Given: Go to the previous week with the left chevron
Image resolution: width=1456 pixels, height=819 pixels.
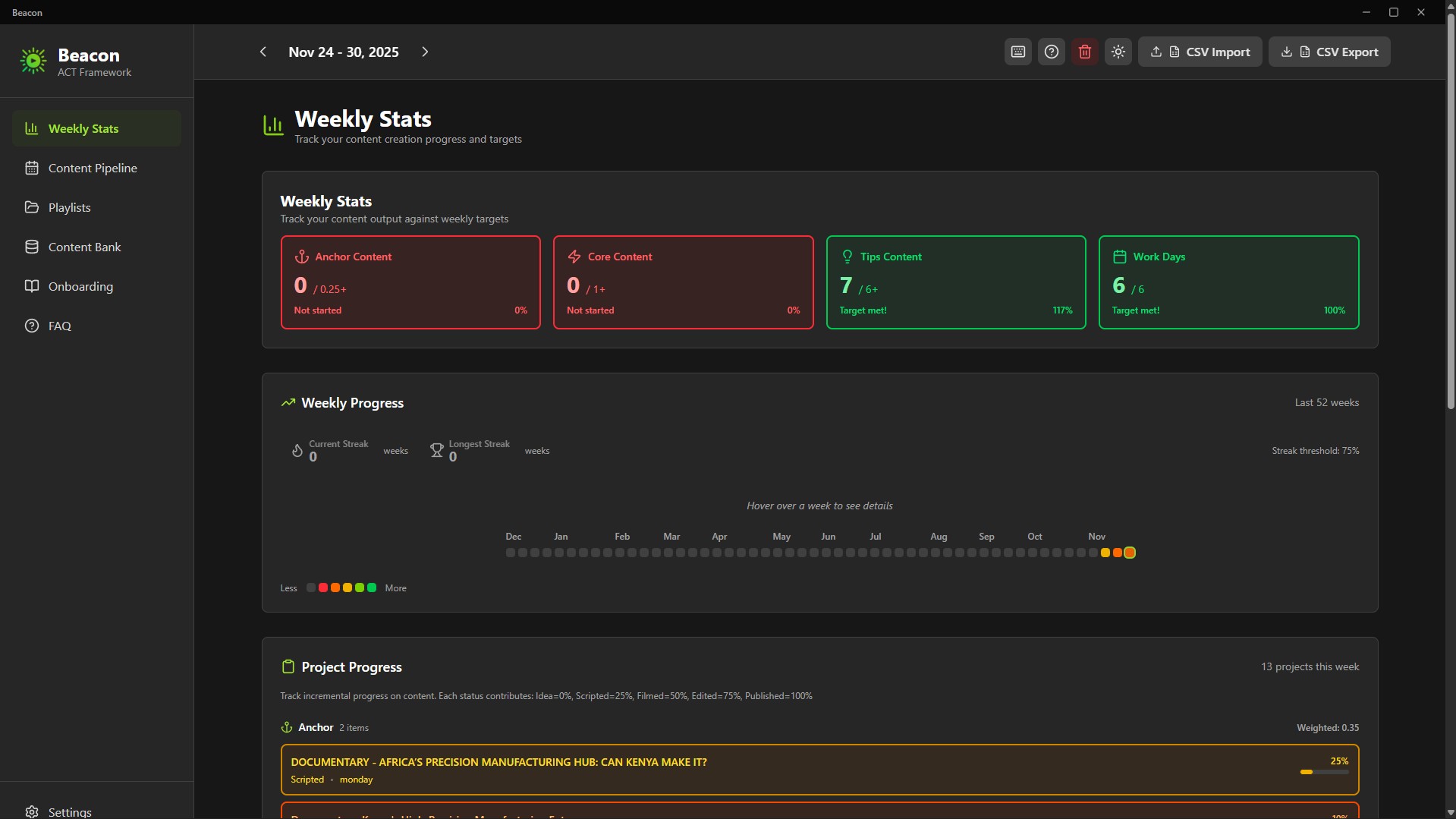Looking at the screenshot, I should [x=263, y=52].
